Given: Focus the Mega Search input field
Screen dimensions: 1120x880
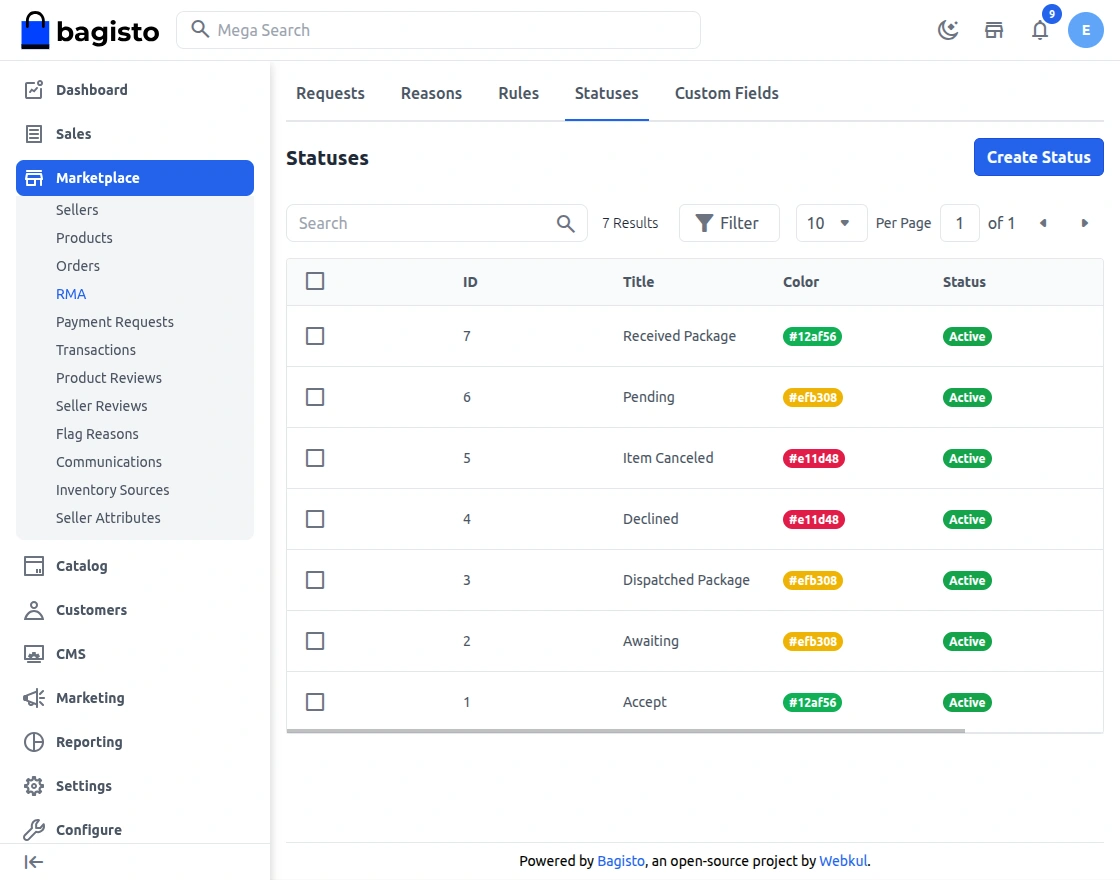Looking at the screenshot, I should tap(450, 30).
